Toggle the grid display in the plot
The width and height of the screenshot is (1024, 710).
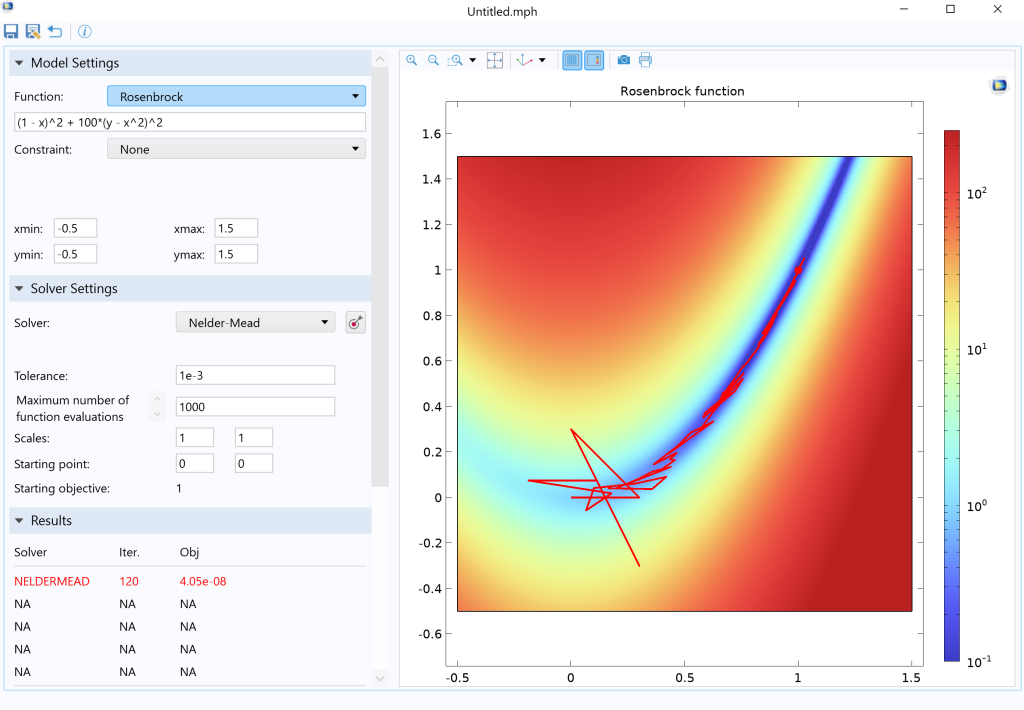pos(571,60)
